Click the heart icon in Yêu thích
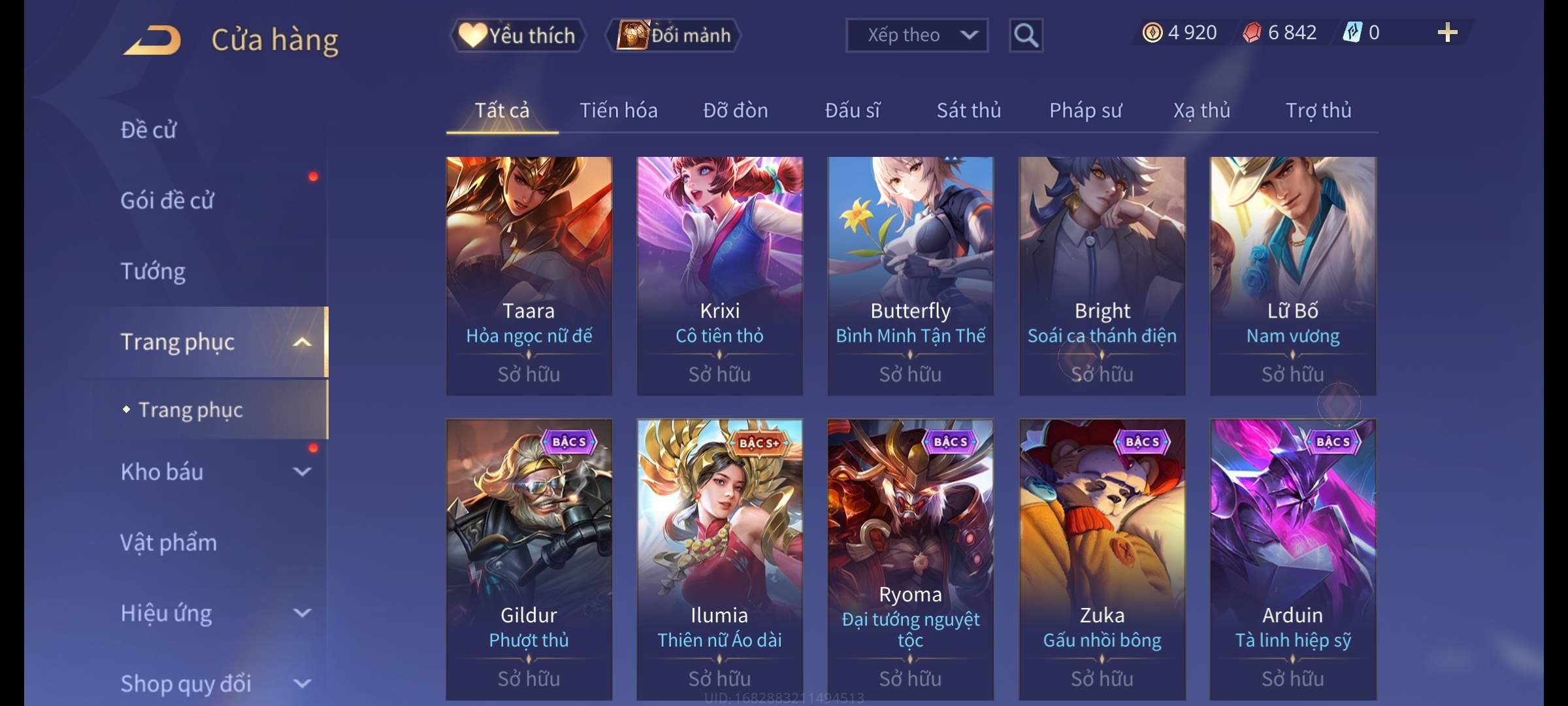 (472, 35)
